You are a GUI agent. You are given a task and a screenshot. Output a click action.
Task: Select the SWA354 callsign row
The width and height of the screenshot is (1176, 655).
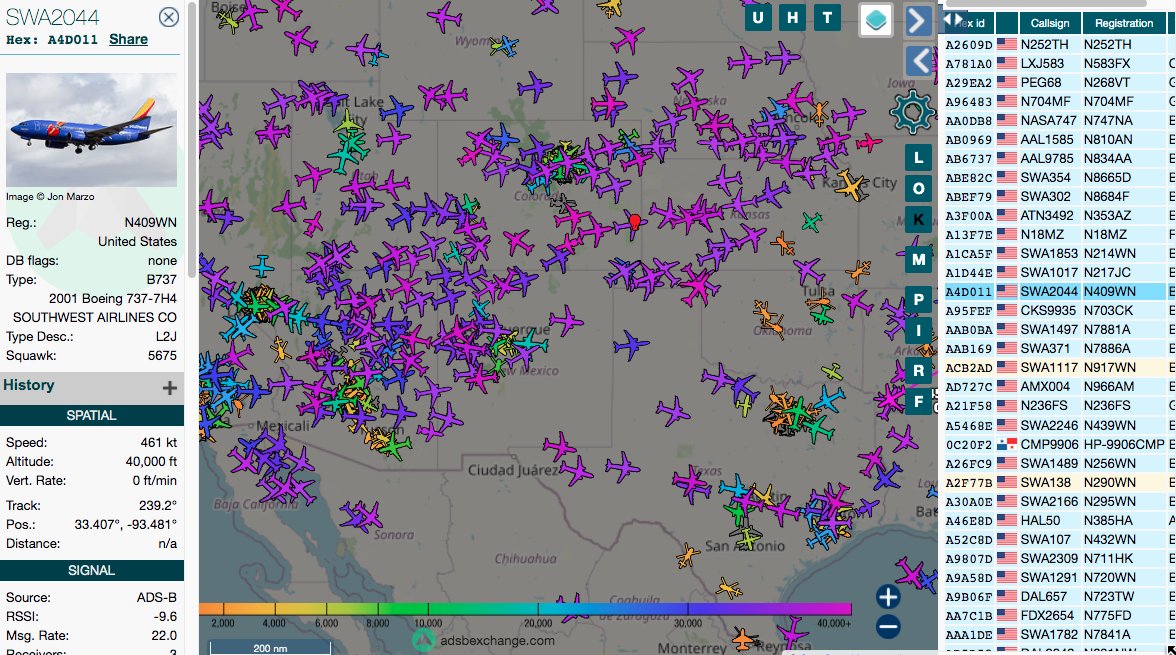pyautogui.click(x=1046, y=178)
